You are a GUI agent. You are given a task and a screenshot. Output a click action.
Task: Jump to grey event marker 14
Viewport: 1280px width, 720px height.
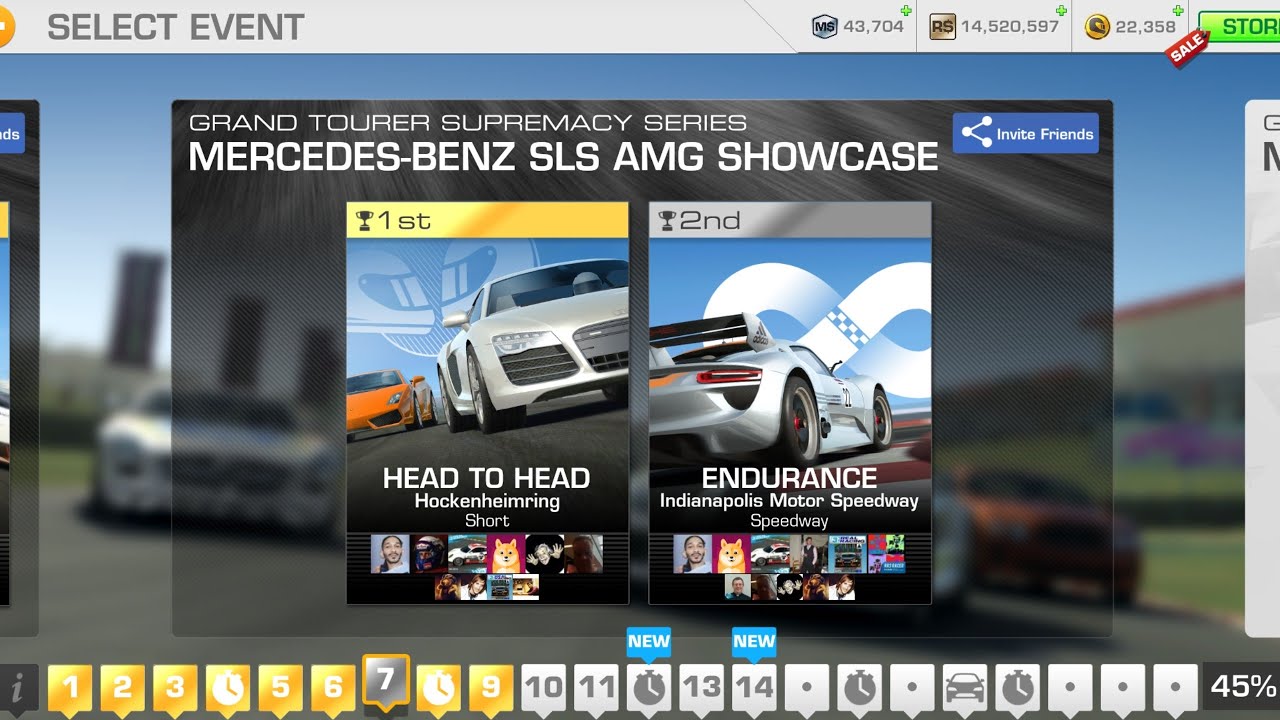754,688
